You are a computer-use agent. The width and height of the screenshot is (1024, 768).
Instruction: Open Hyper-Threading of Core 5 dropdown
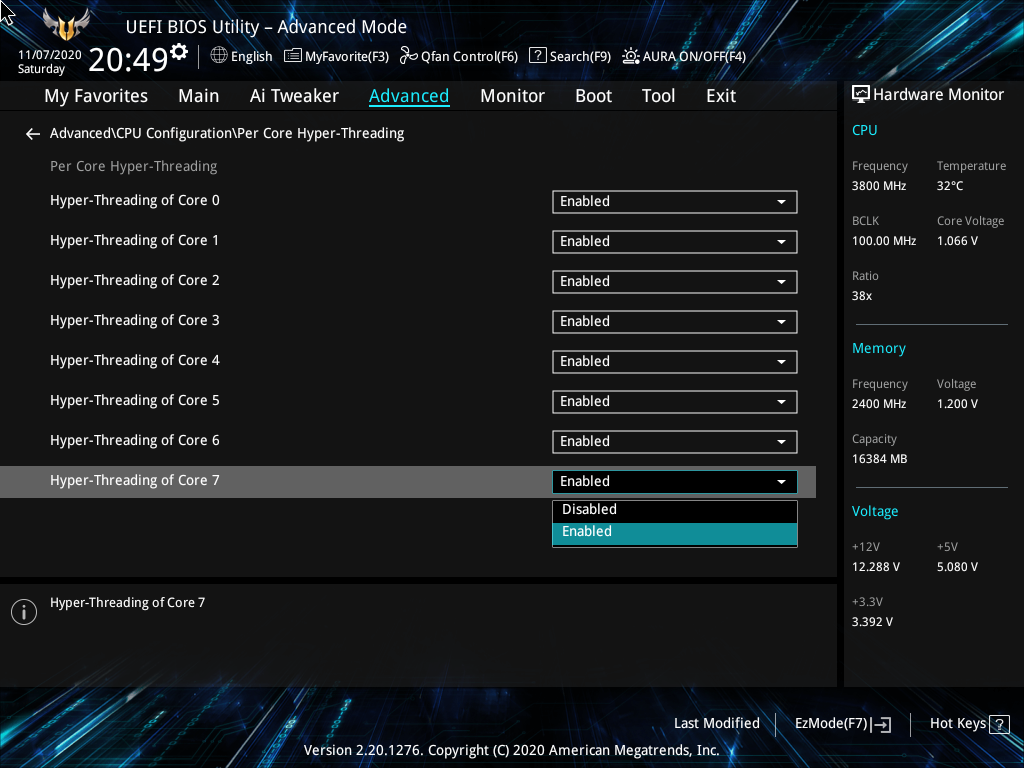coord(675,402)
